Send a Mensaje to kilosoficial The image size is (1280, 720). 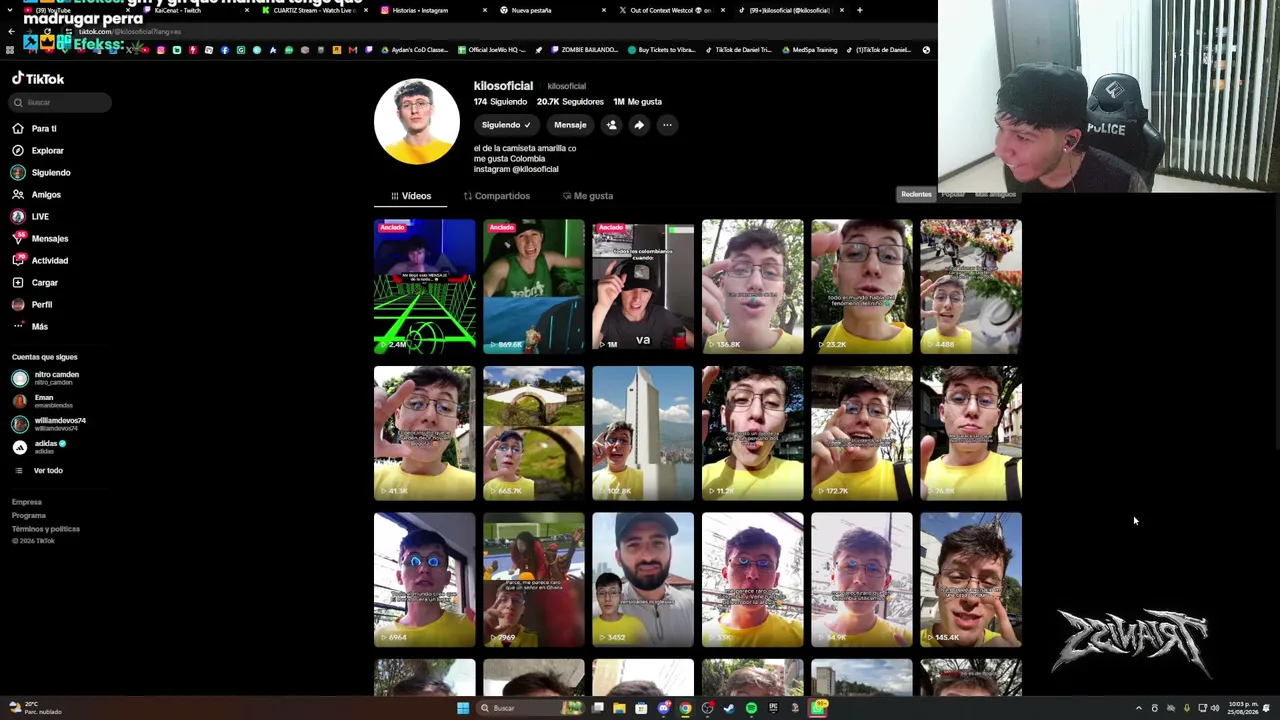[570, 125]
